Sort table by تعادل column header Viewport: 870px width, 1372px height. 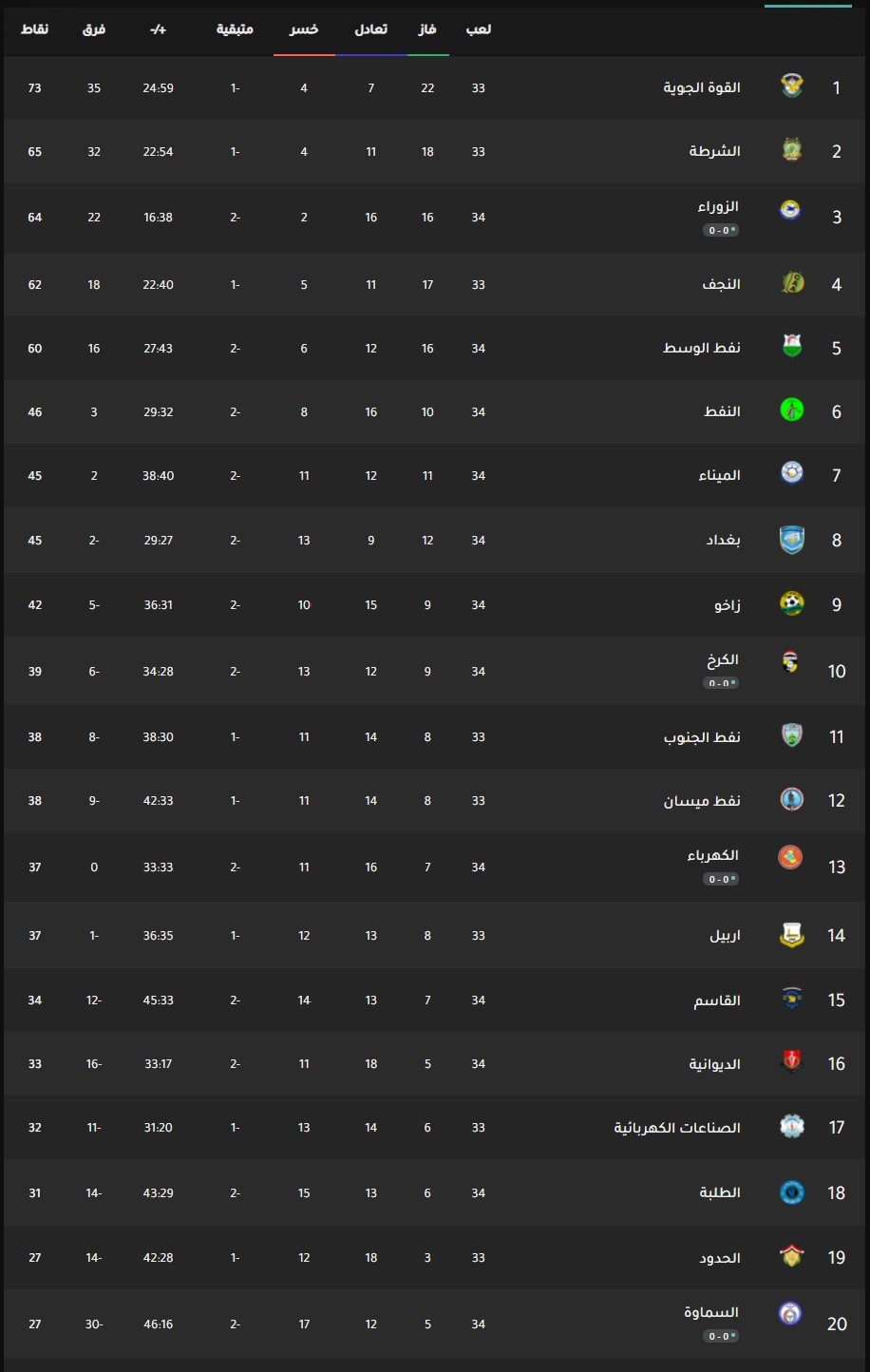pyautogui.click(x=371, y=29)
